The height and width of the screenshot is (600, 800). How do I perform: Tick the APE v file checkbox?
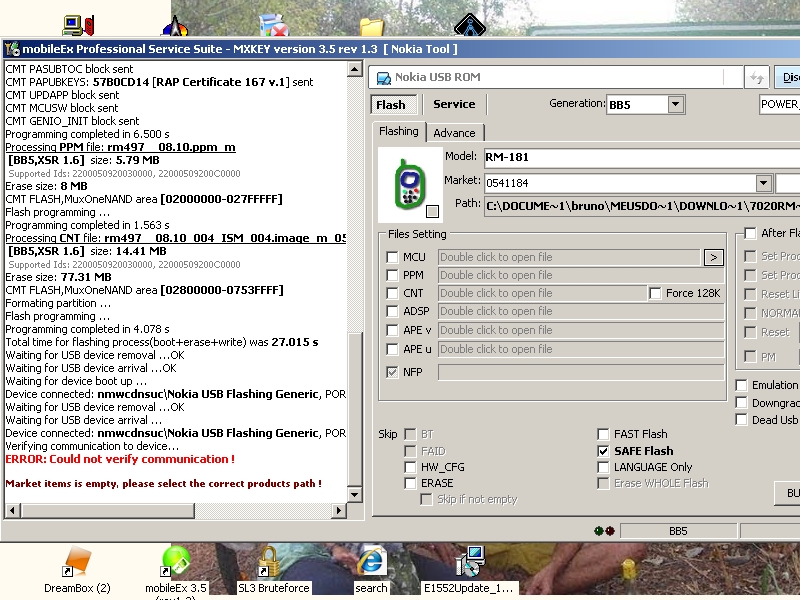pyautogui.click(x=392, y=331)
